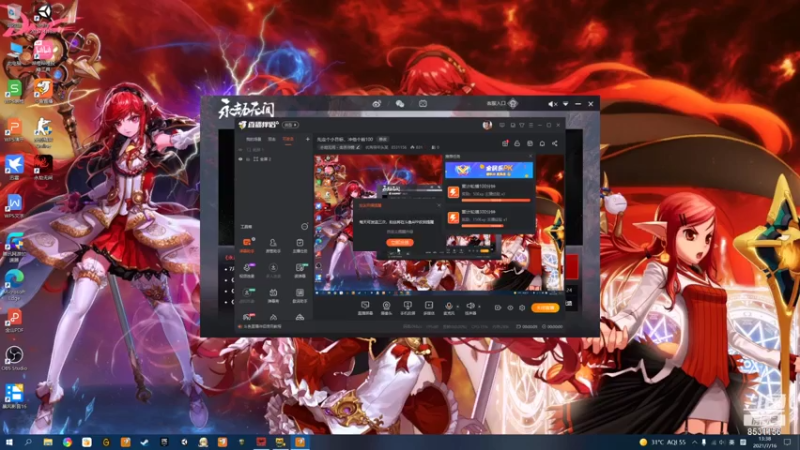Open the Unity desktop shortcut
This screenshot has height=450, width=800.
43,16
